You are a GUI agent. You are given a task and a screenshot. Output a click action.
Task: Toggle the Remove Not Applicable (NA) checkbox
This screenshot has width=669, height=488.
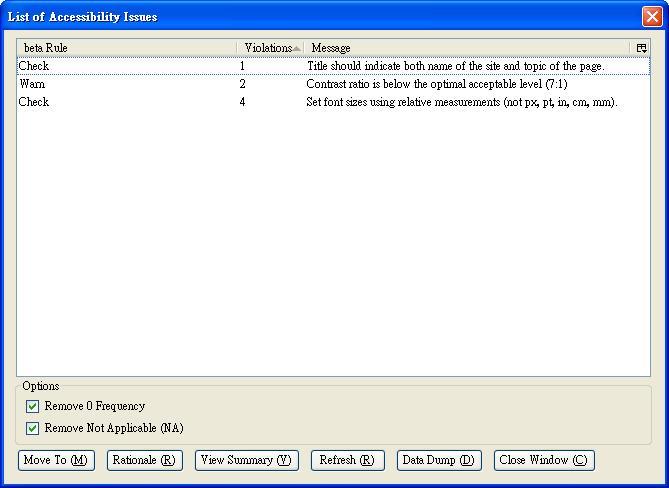(32, 428)
